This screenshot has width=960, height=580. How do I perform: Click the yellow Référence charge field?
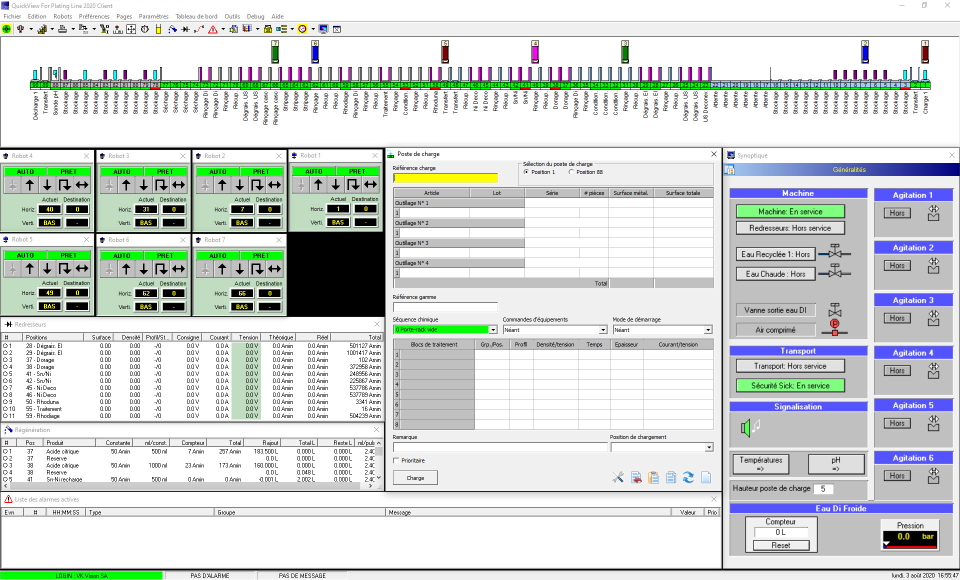[444, 179]
